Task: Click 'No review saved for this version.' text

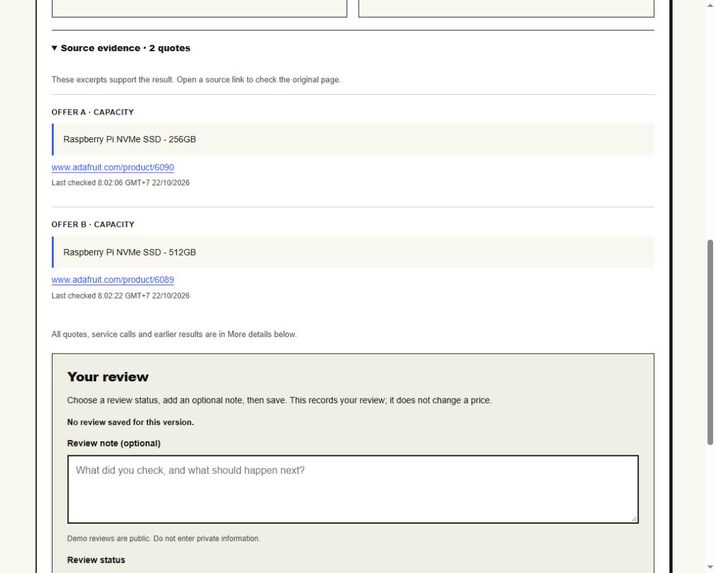Action: 130,422
